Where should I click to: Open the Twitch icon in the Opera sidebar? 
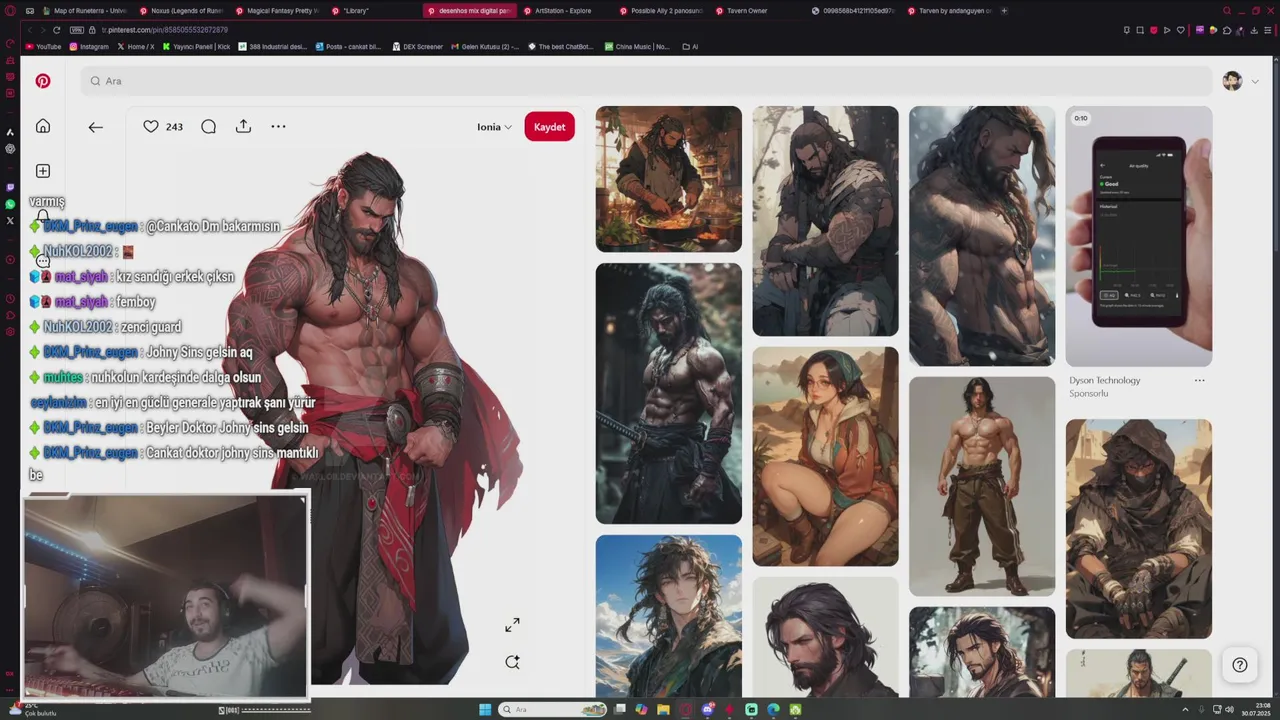tap(10, 187)
